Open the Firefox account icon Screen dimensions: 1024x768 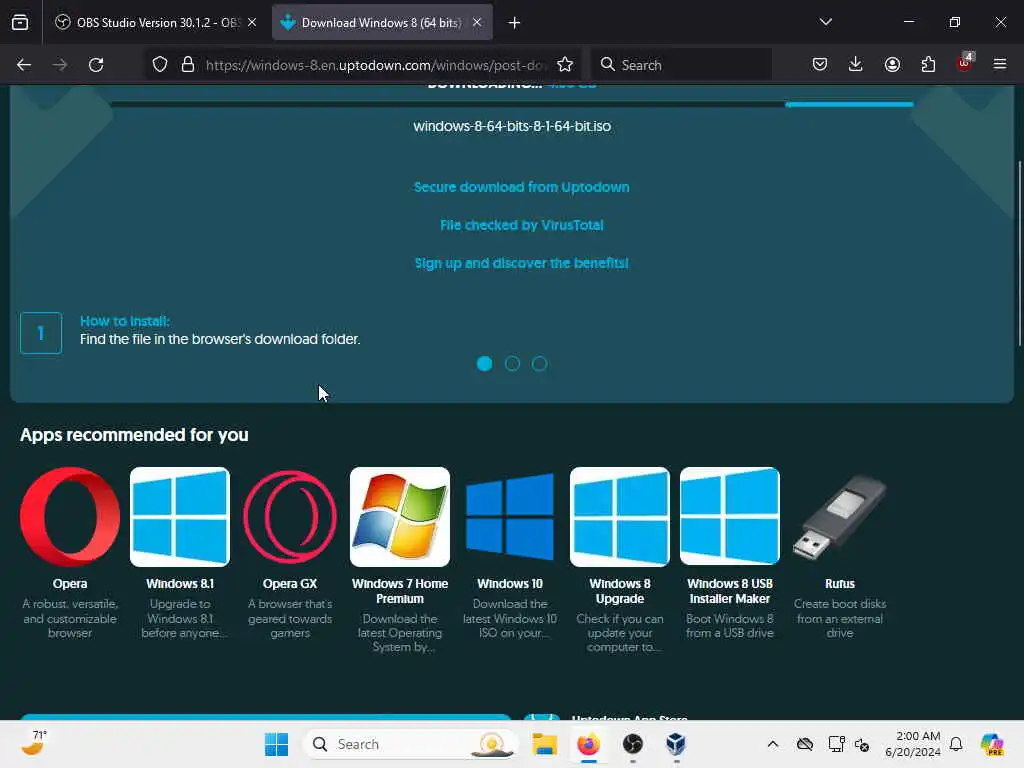click(892, 64)
